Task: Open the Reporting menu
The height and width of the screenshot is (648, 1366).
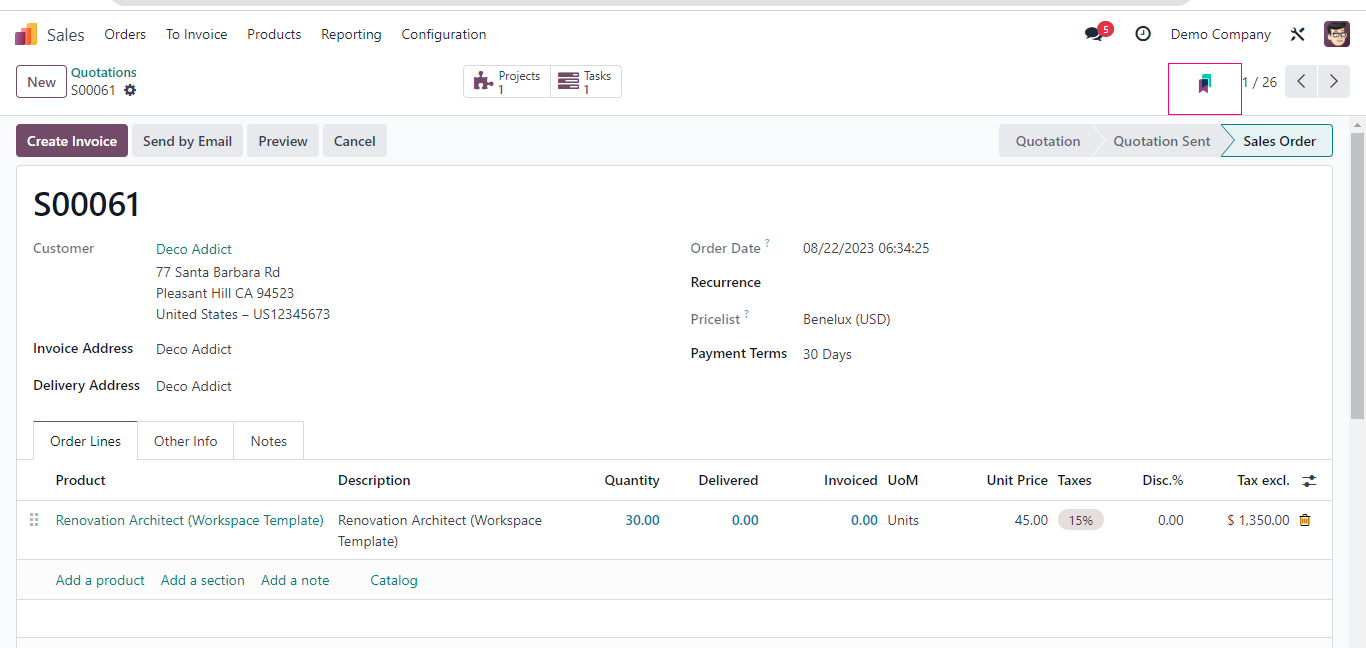Action: [351, 34]
